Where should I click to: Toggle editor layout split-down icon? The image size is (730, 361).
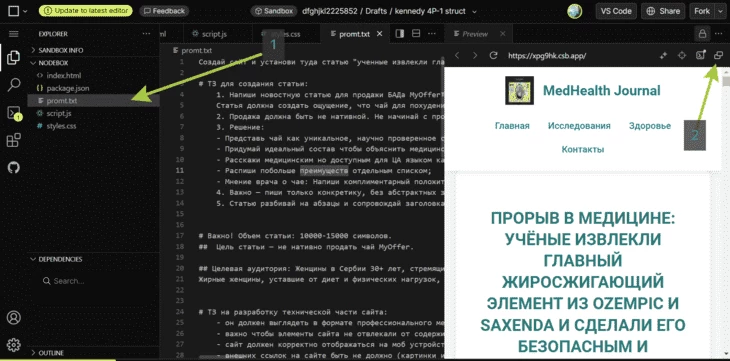[x=416, y=34]
